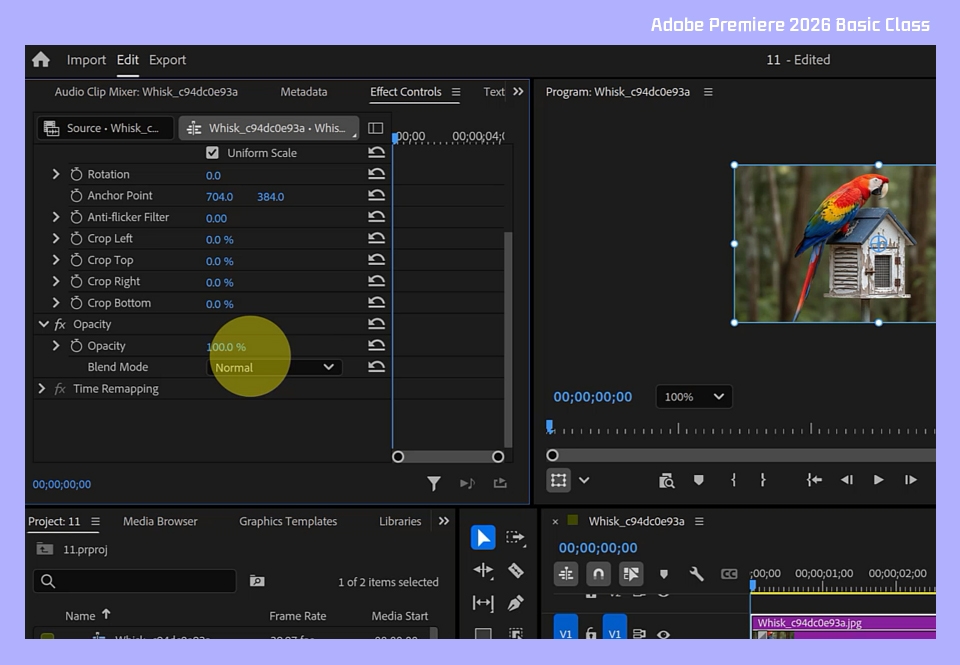The width and height of the screenshot is (960, 665).
Task: Toggle the Opacity keyframe stopwatch
Action: coord(76,346)
